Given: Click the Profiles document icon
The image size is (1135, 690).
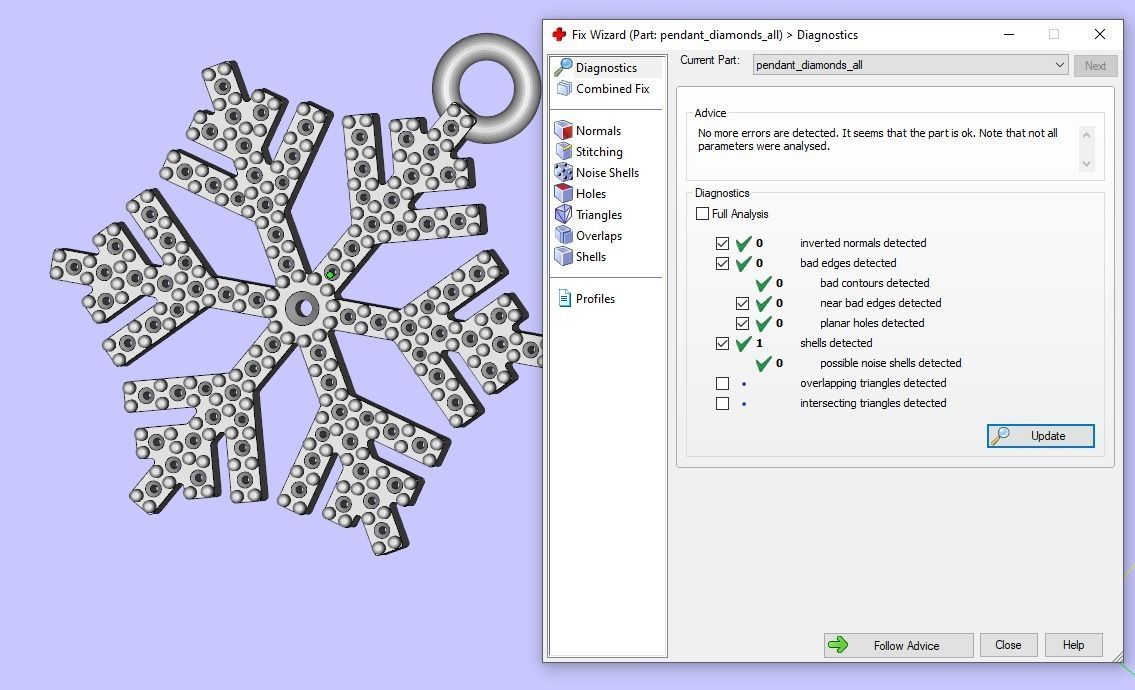Looking at the screenshot, I should click(x=565, y=298).
